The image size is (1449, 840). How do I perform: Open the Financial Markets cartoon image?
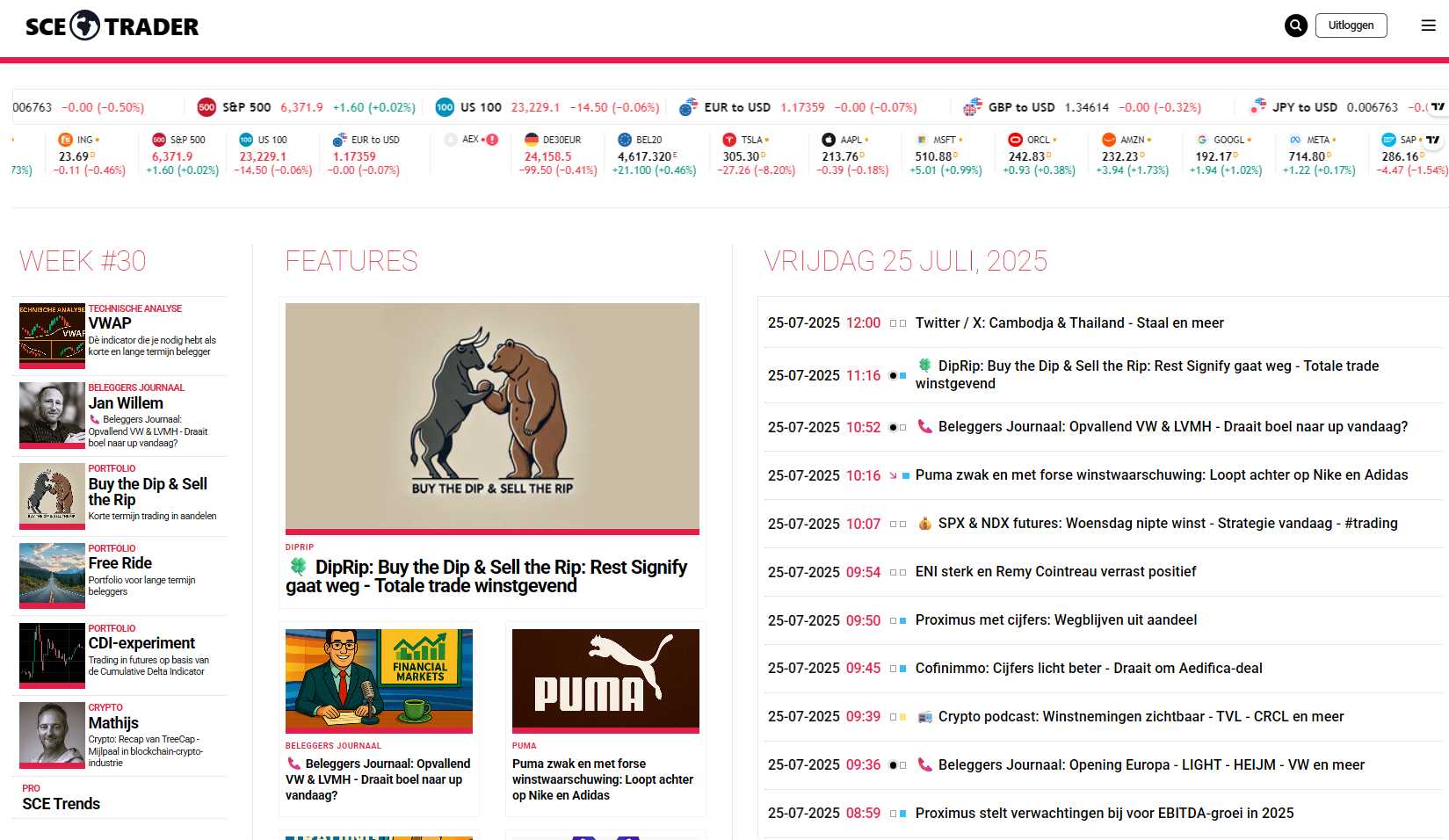click(379, 681)
